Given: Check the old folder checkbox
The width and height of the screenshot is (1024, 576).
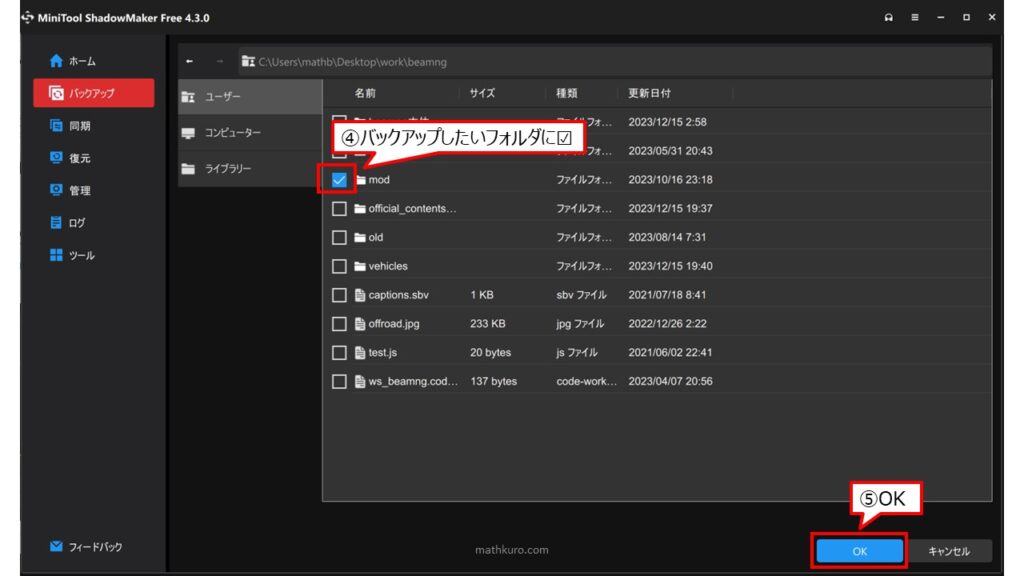Looking at the screenshot, I should tap(339, 238).
